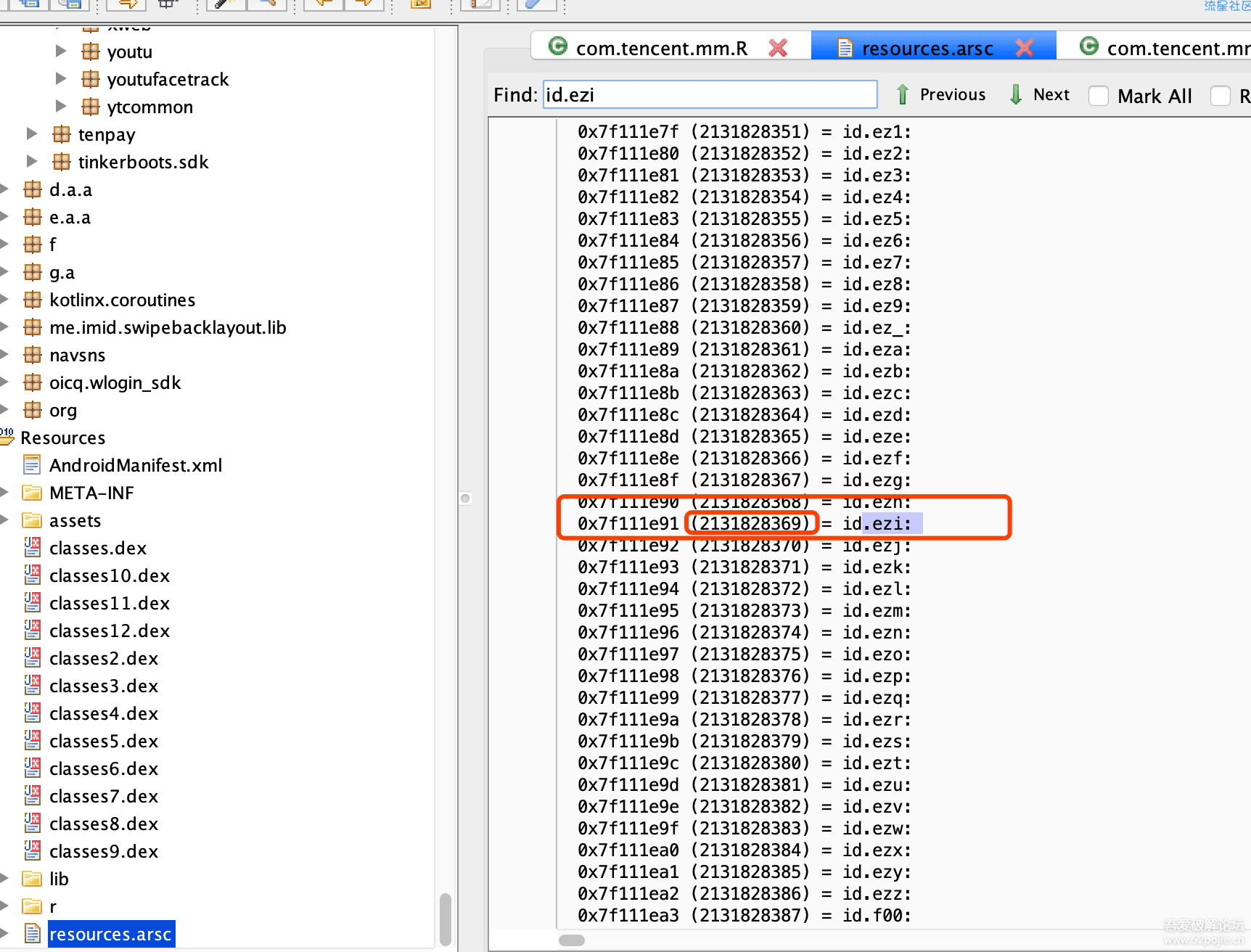Click the tenpay package icon
1251x952 pixels.
point(62,134)
